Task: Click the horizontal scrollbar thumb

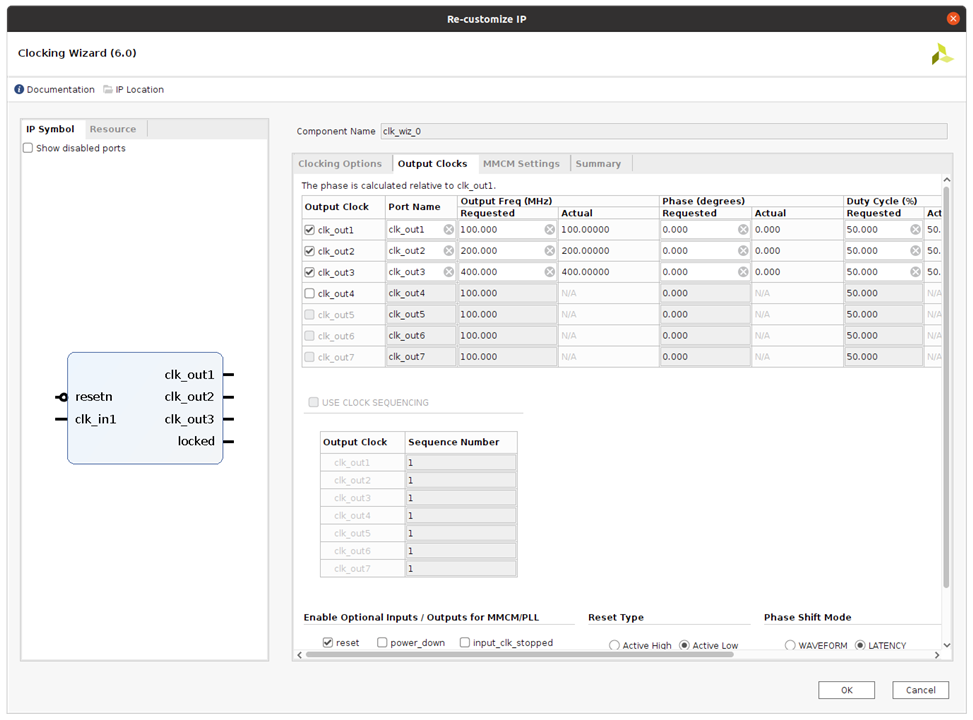Action: tap(519, 655)
